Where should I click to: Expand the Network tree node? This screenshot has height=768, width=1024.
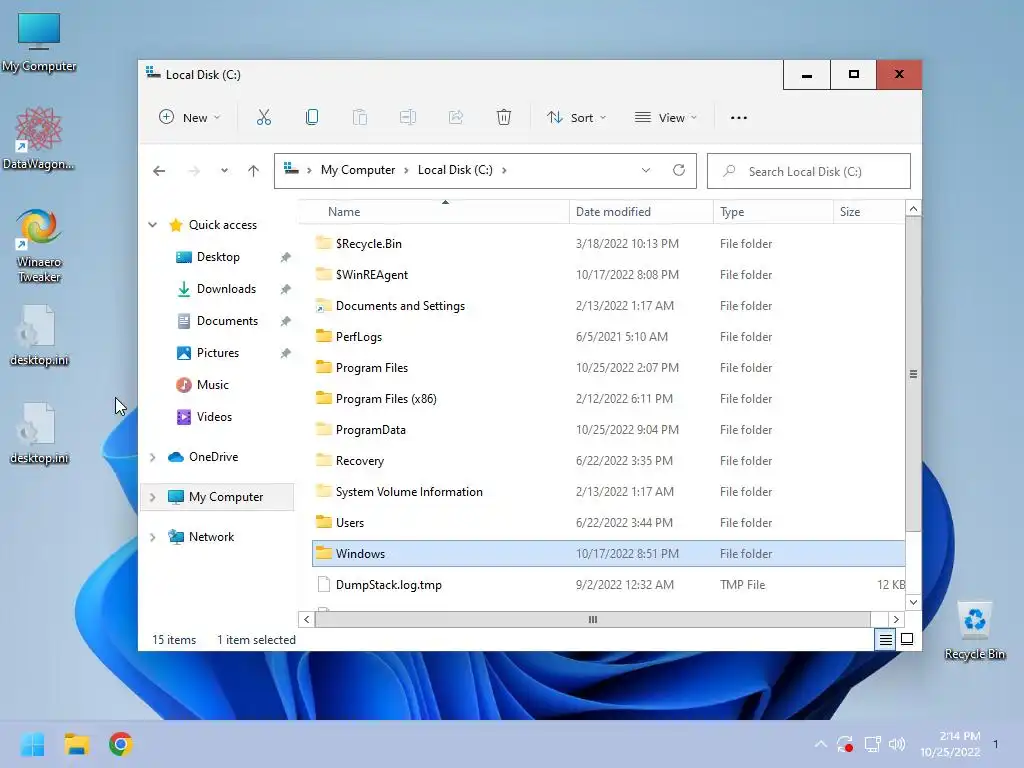(153, 537)
